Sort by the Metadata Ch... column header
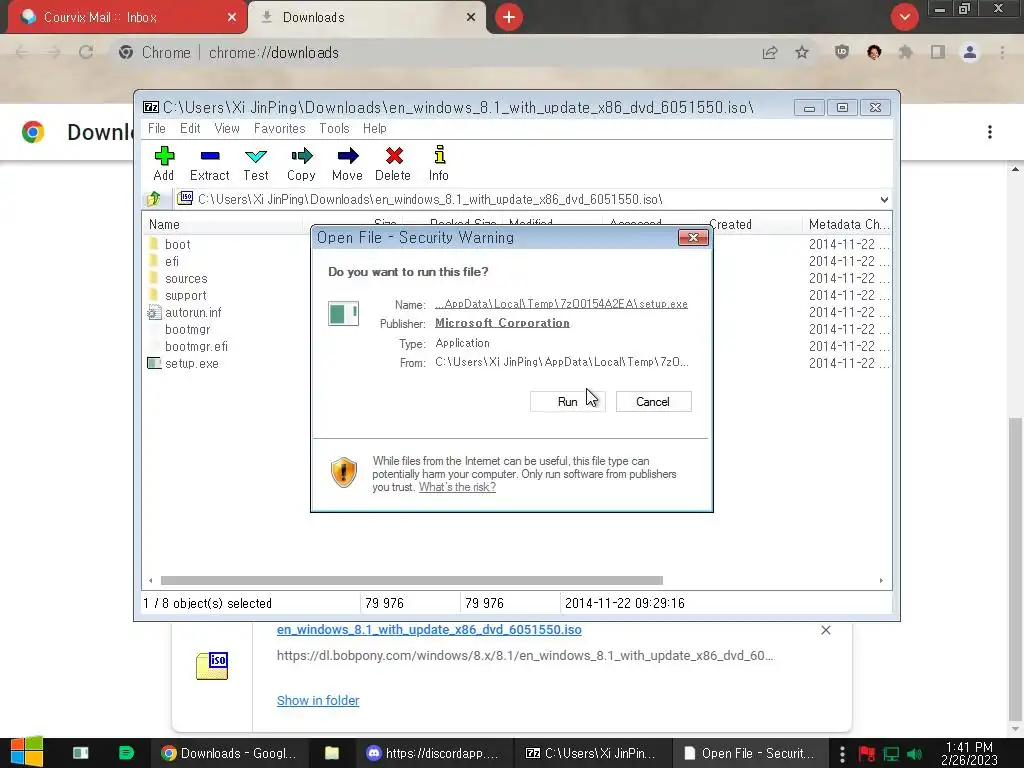Image resolution: width=1024 pixels, height=768 pixels. coord(847,224)
